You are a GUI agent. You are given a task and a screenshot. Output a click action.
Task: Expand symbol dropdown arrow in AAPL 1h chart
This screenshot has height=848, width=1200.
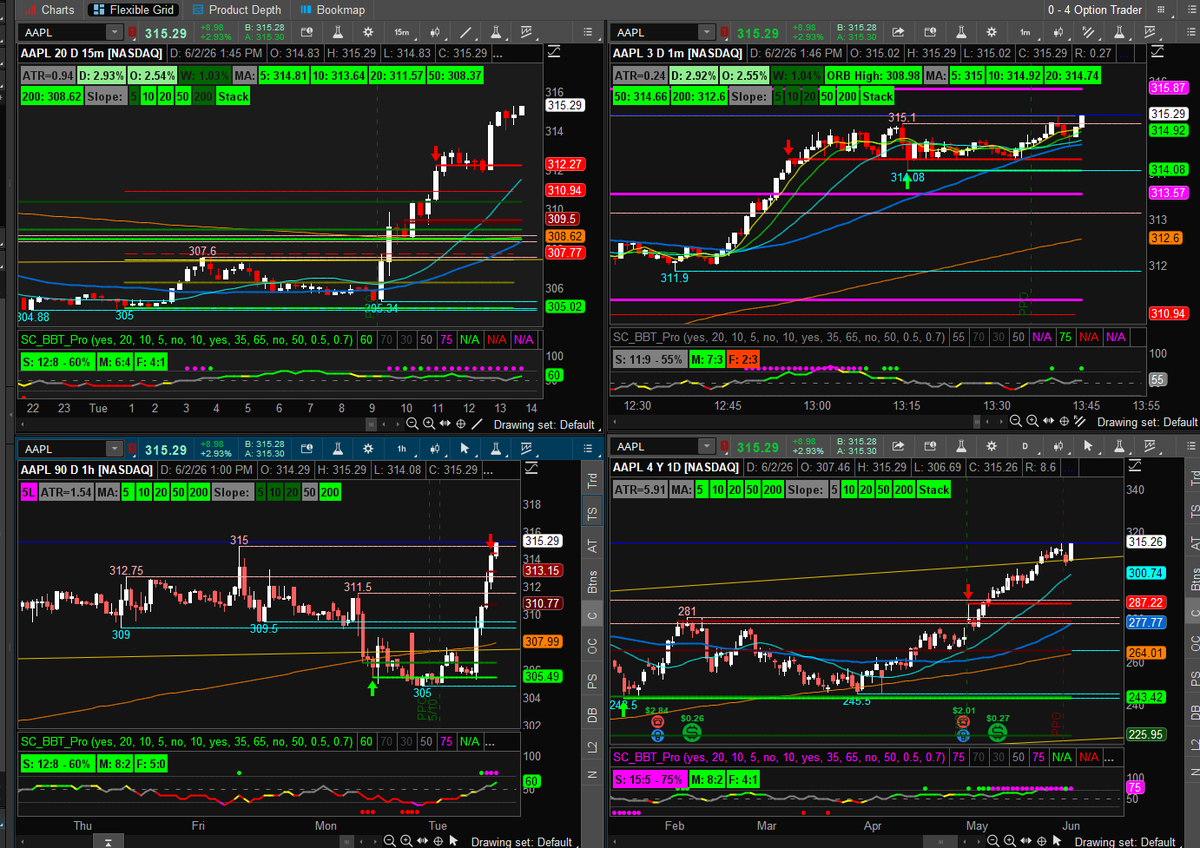click(x=114, y=448)
